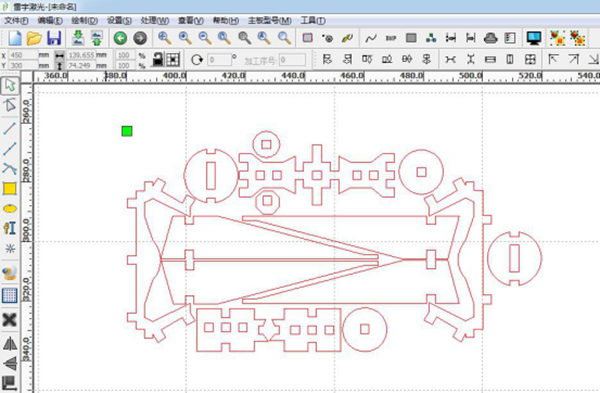Click the rotate circular arrow icon
The height and width of the screenshot is (393, 600).
pyautogui.click(x=197, y=60)
